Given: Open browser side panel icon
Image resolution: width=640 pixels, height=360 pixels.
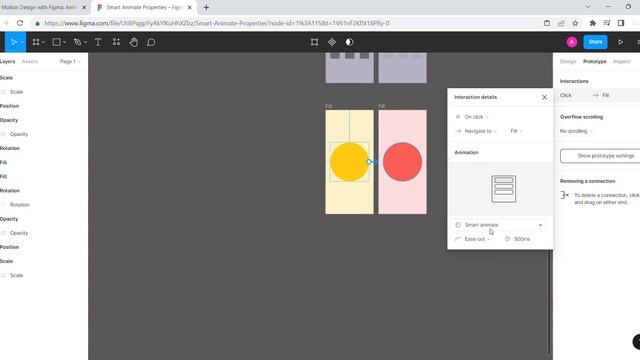Looking at the screenshot, I should click(x=621, y=23).
